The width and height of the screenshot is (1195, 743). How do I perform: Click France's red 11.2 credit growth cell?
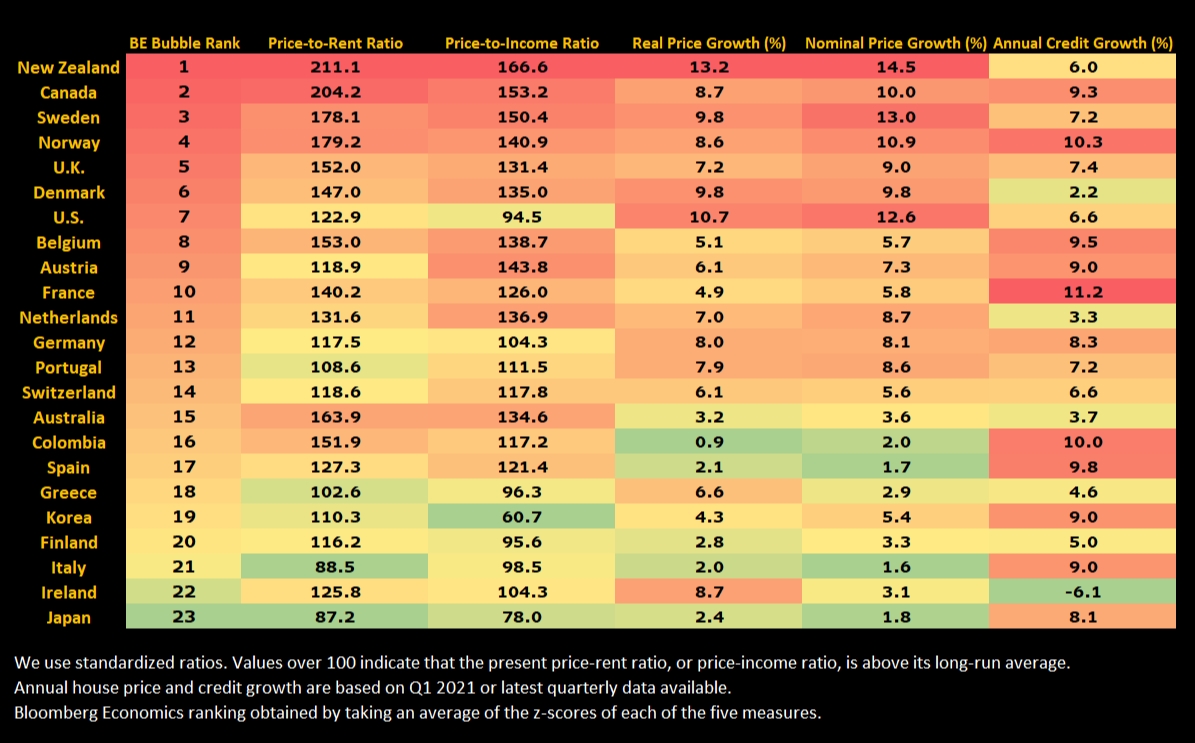1083,293
